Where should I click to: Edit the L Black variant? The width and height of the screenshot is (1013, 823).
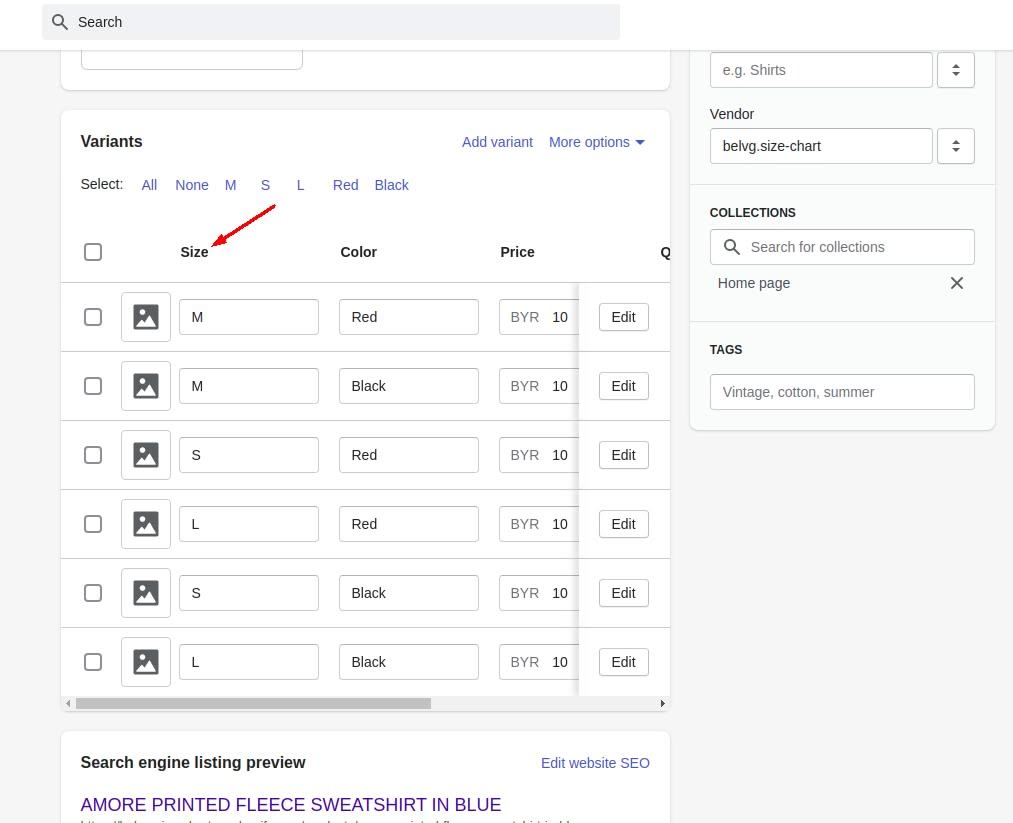pos(623,662)
